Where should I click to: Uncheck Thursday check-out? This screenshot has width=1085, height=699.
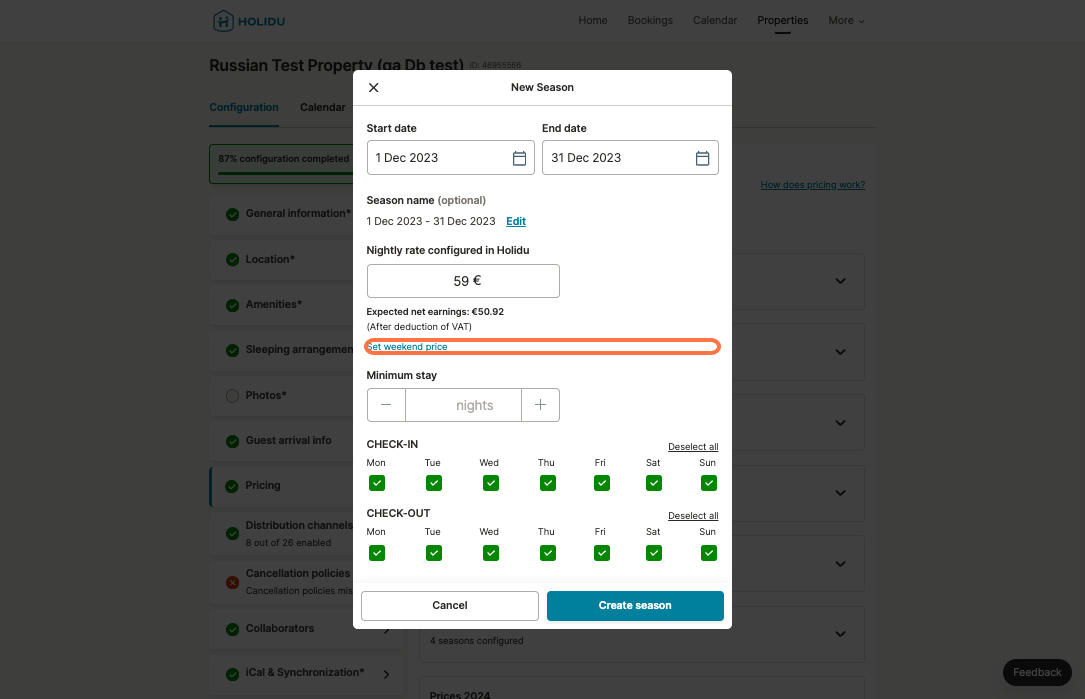[547, 553]
